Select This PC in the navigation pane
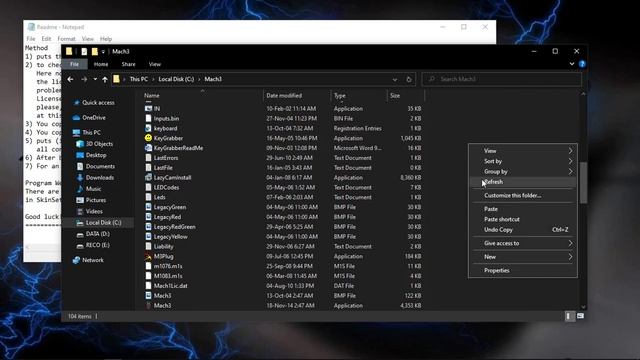This screenshot has width=640, height=360. pos(91,133)
